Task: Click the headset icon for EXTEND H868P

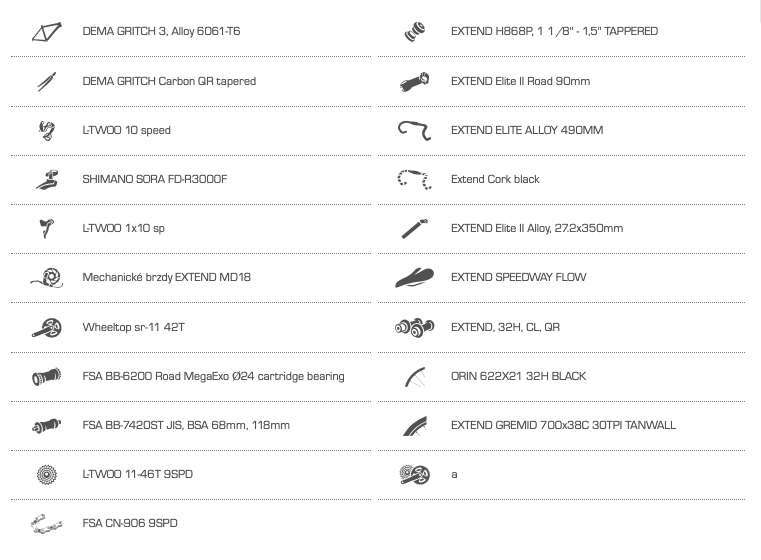Action: [414, 32]
